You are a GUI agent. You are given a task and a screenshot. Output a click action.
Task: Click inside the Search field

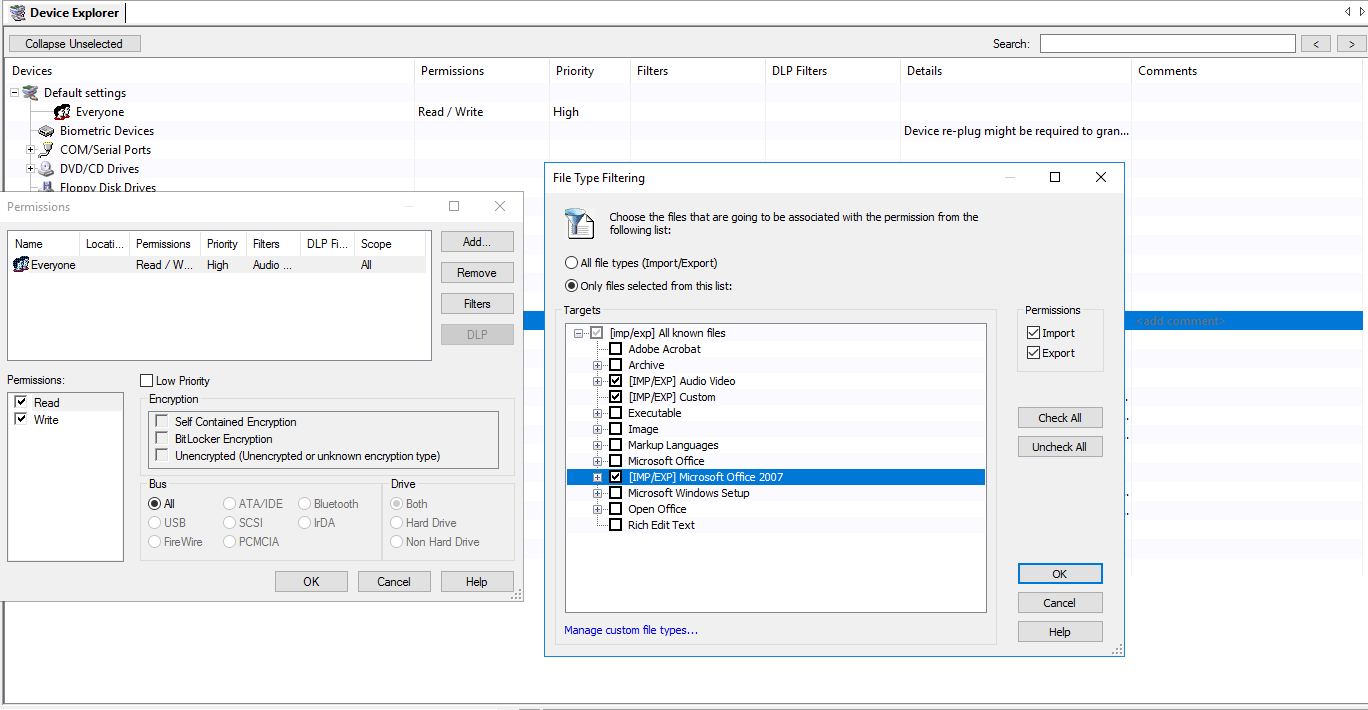click(1167, 43)
